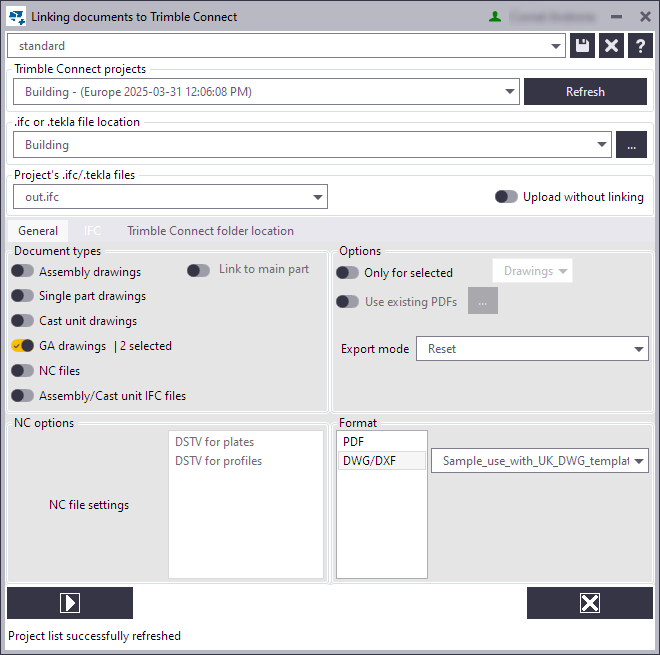The width and height of the screenshot is (660, 655).
Task: Click the Refresh projects button
Action: coord(585,91)
